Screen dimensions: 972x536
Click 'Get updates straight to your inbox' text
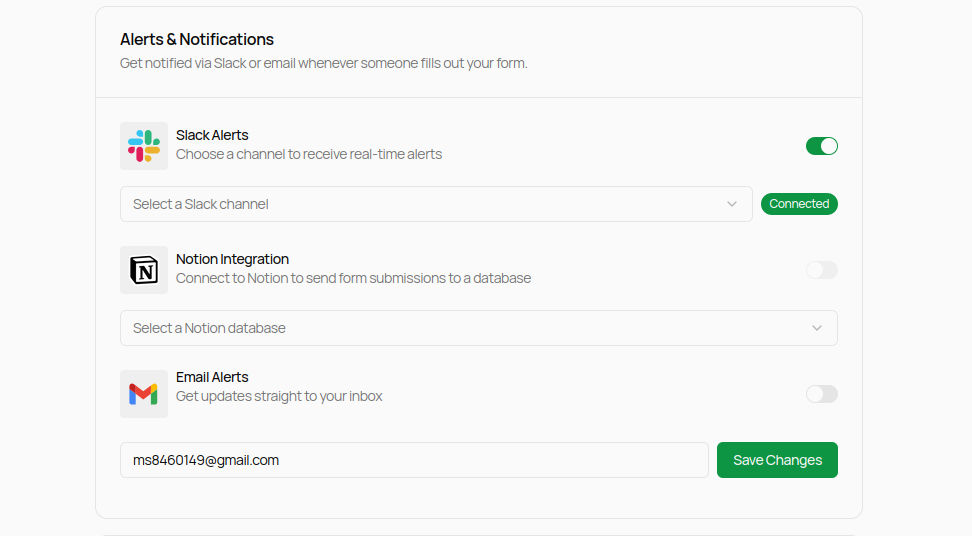click(x=279, y=396)
